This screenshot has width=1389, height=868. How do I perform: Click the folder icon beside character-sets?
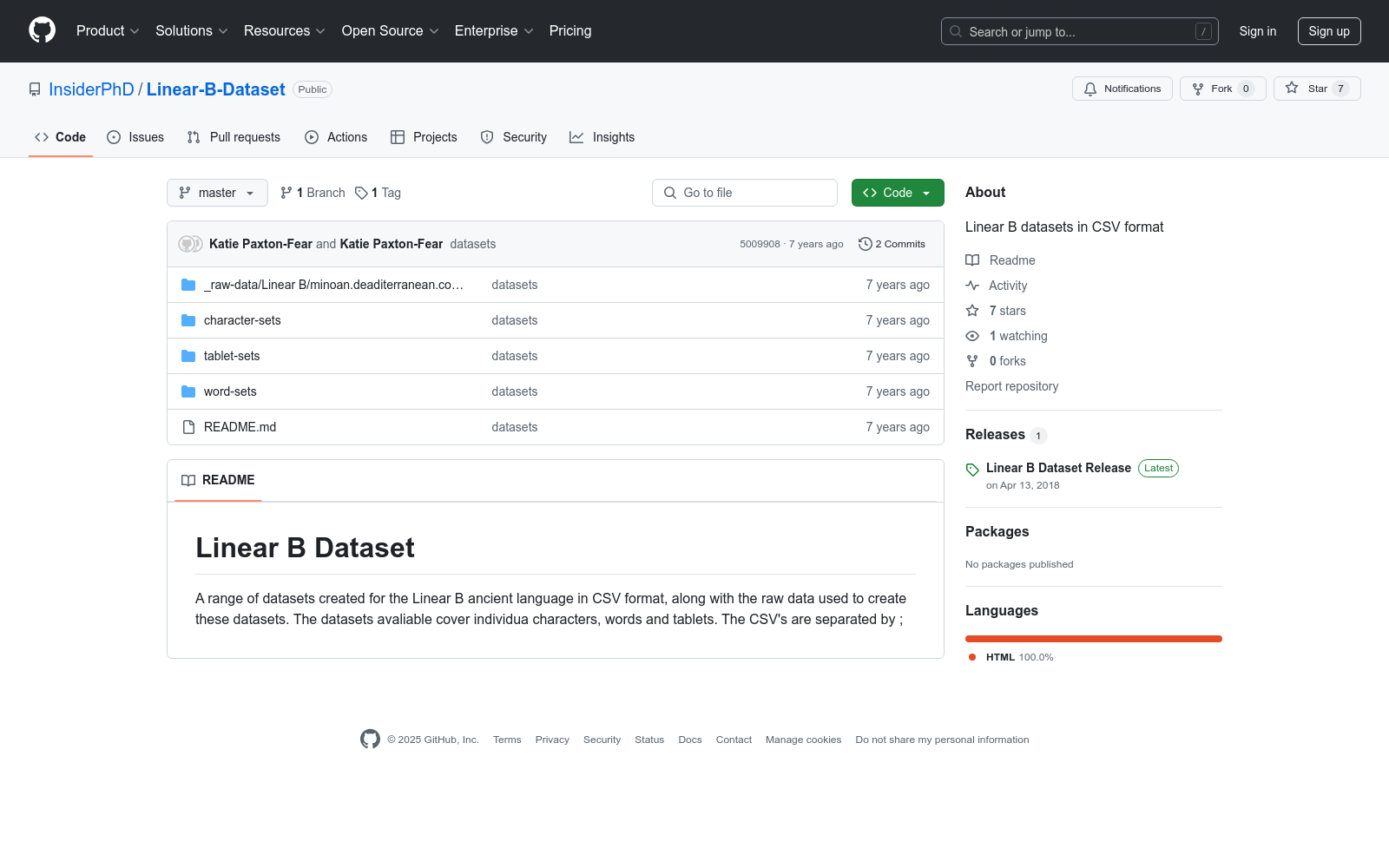point(188,320)
